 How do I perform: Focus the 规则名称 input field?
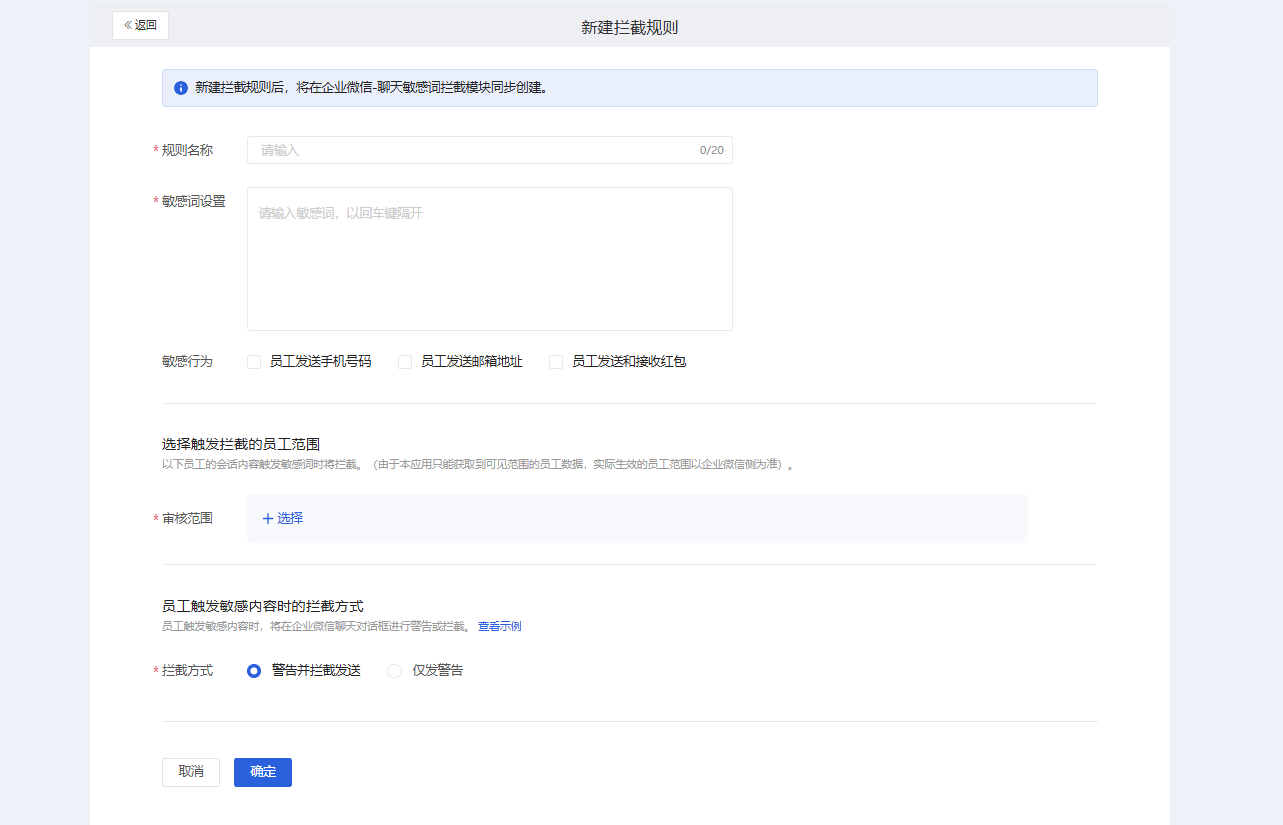pyautogui.click(x=489, y=150)
